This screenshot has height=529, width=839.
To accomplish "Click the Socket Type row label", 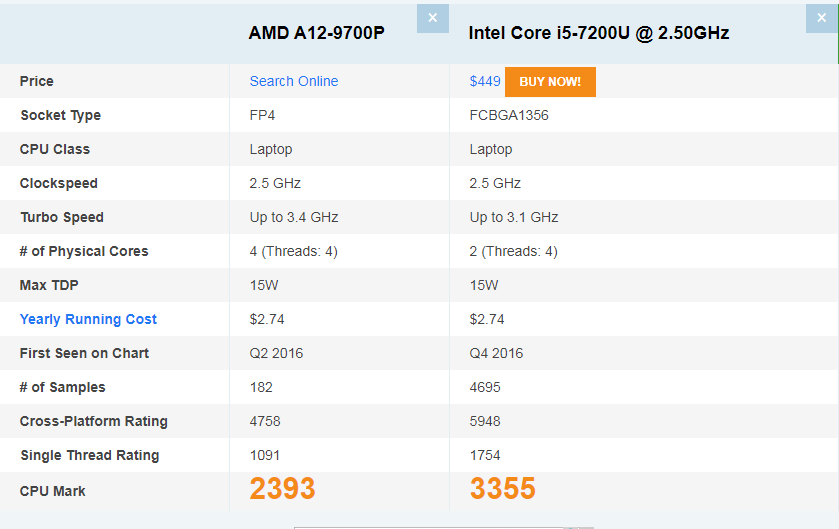I will pyautogui.click(x=60, y=115).
